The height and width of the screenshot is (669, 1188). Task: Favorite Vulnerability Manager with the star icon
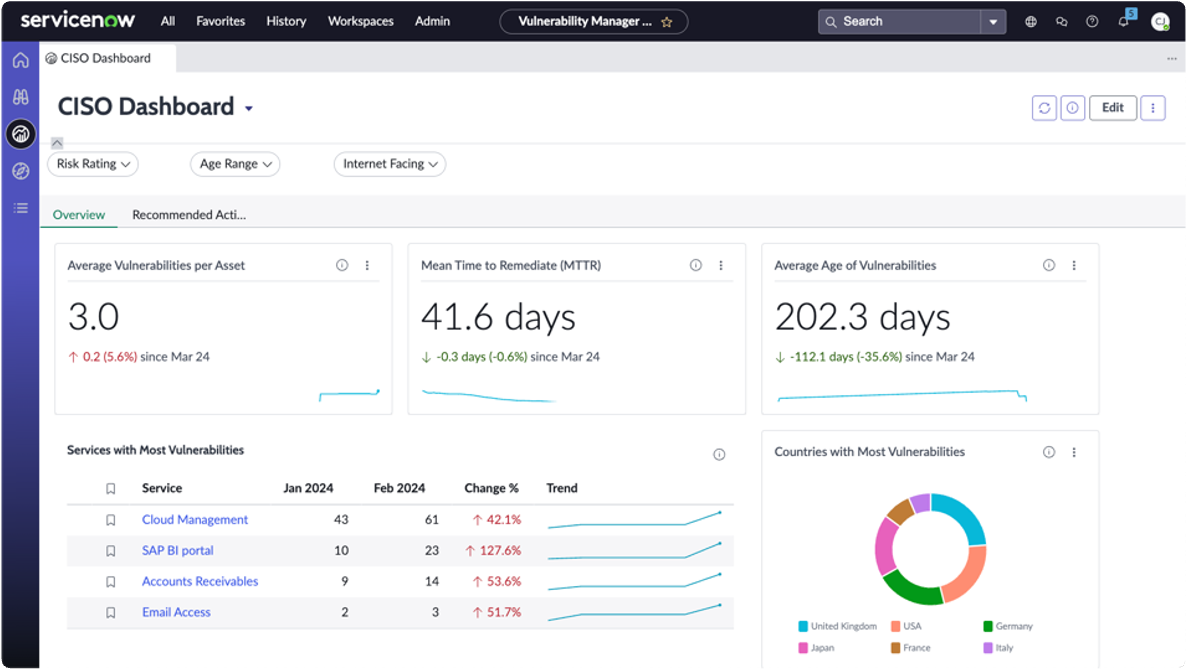click(667, 22)
